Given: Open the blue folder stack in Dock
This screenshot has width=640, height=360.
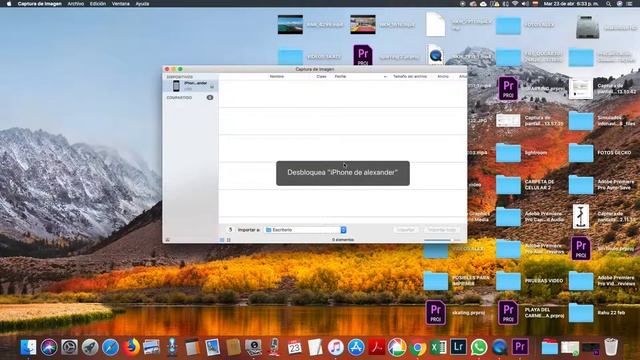Looking at the screenshot, I should (549, 347).
